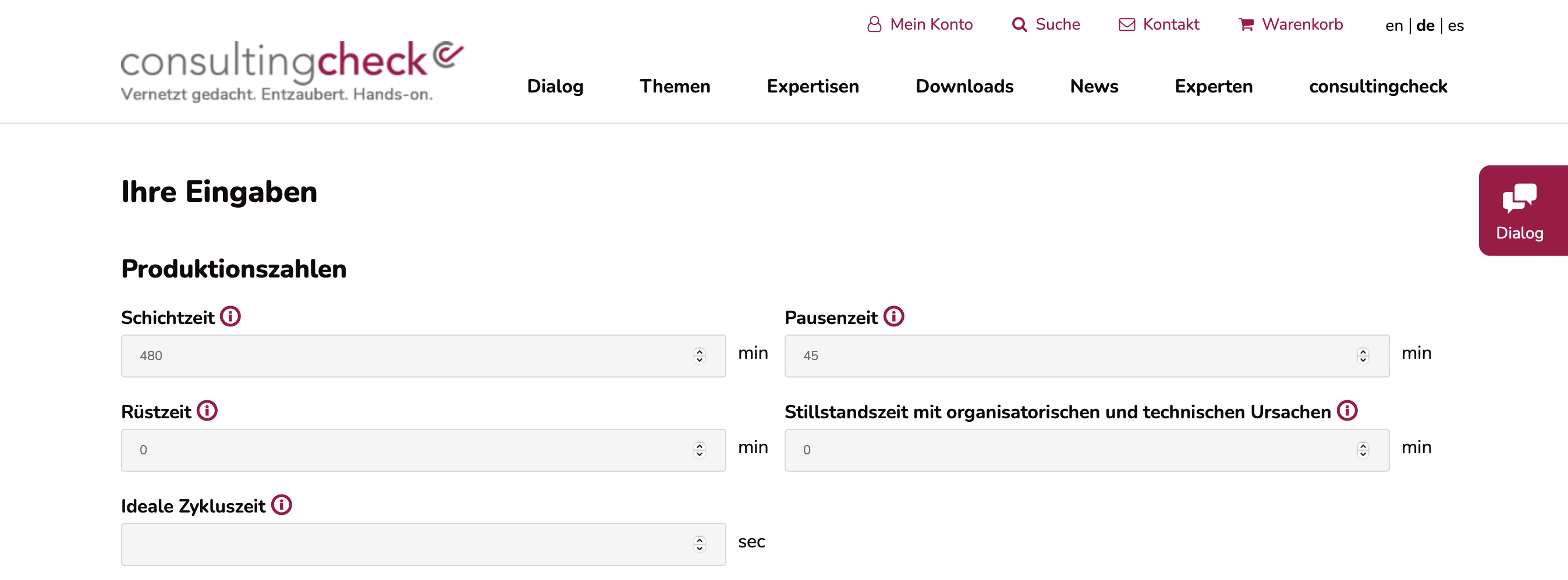Click the Ideale Zykluszeit input field
This screenshot has width=1568, height=580.
(423, 545)
